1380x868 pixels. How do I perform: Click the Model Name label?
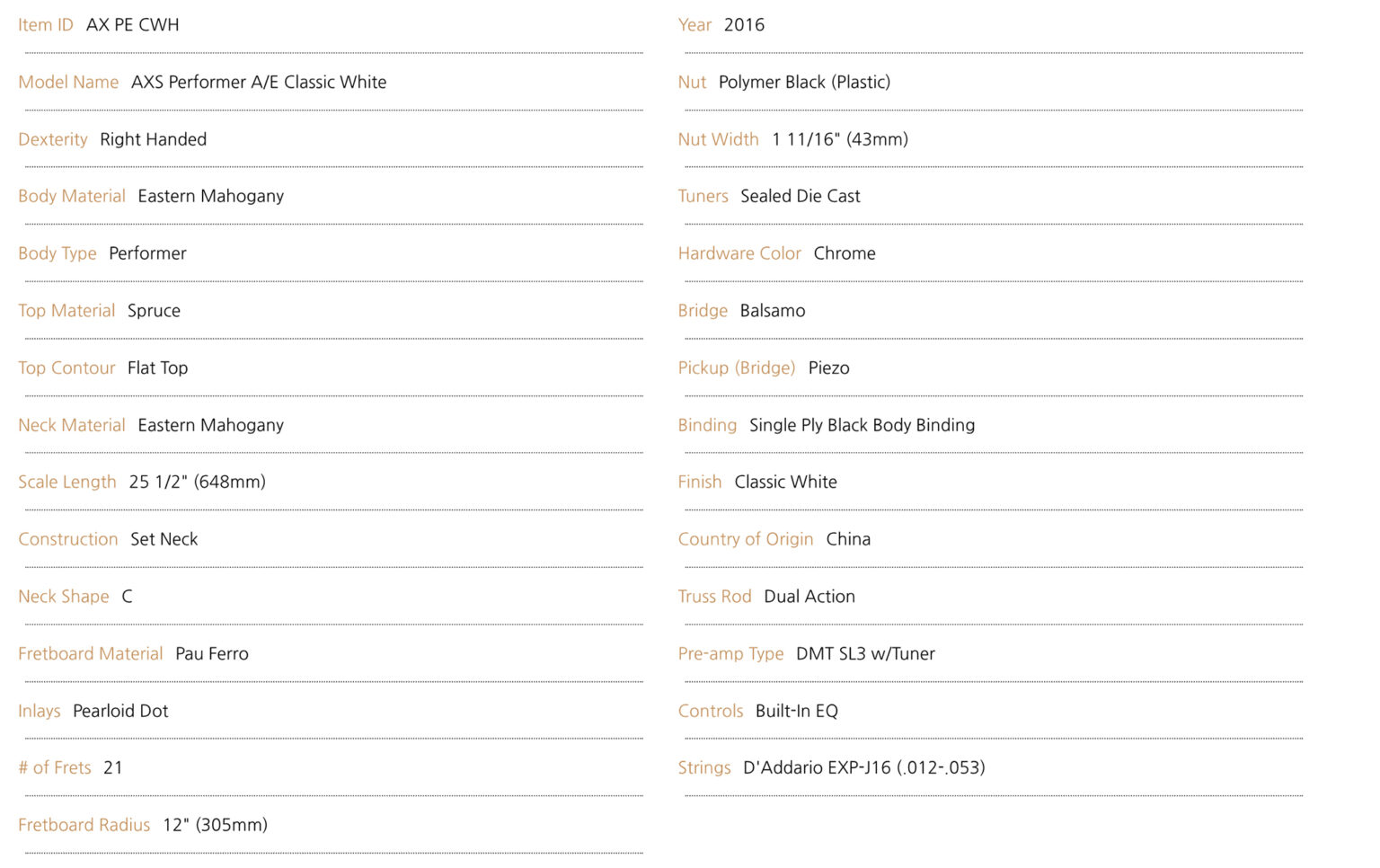tap(68, 83)
